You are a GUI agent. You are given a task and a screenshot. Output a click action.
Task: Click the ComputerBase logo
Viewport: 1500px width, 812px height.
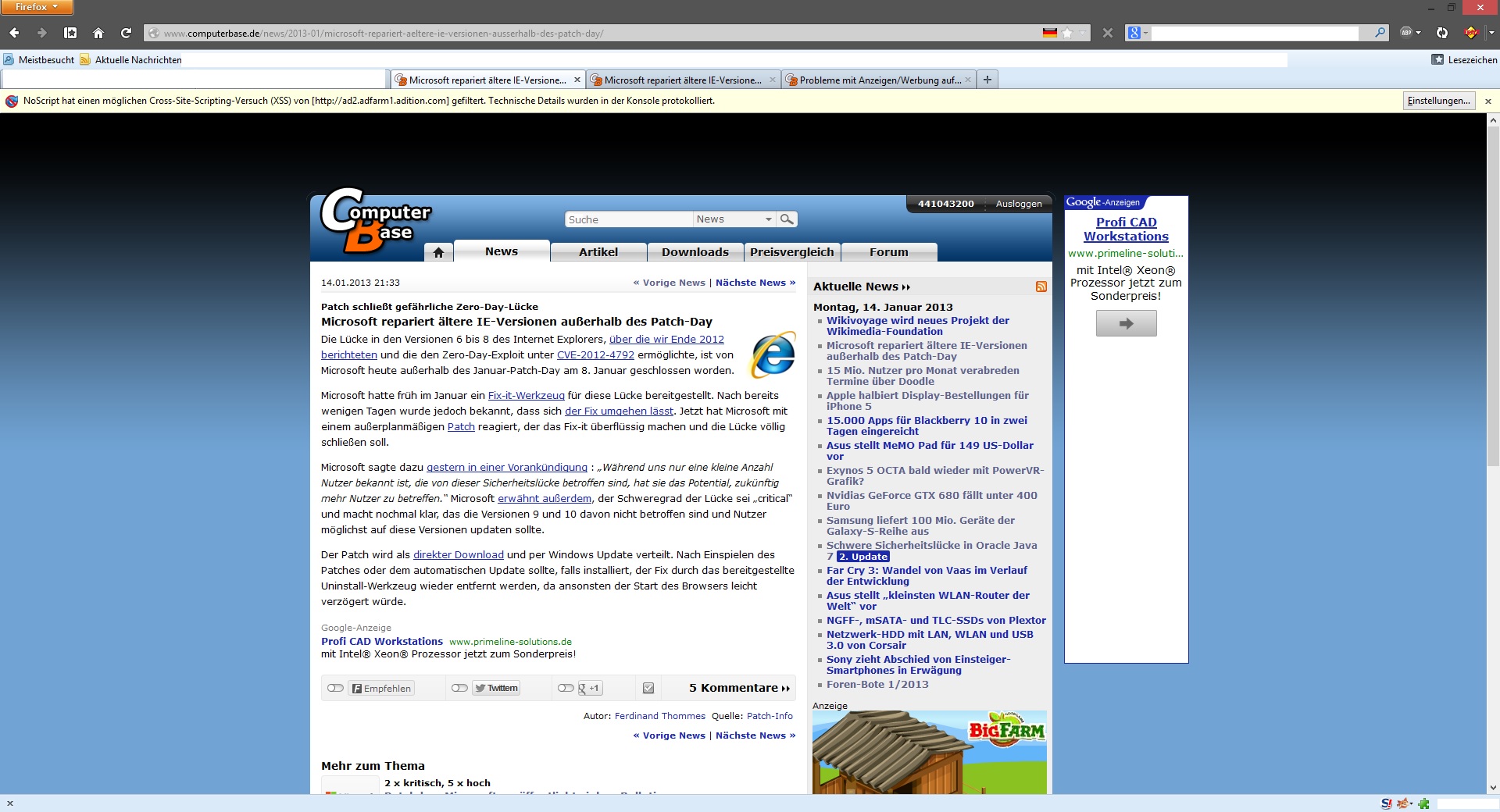tap(376, 221)
